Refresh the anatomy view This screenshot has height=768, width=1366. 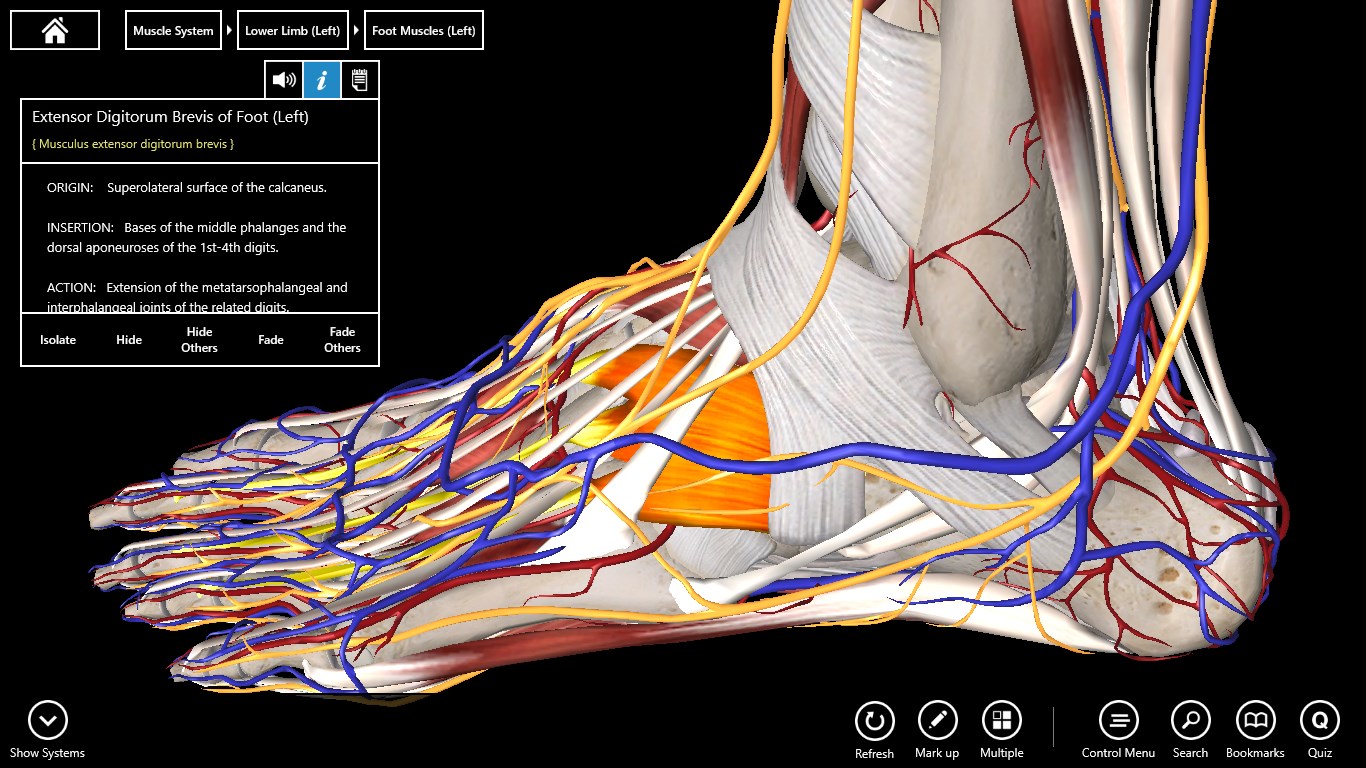tap(874, 719)
